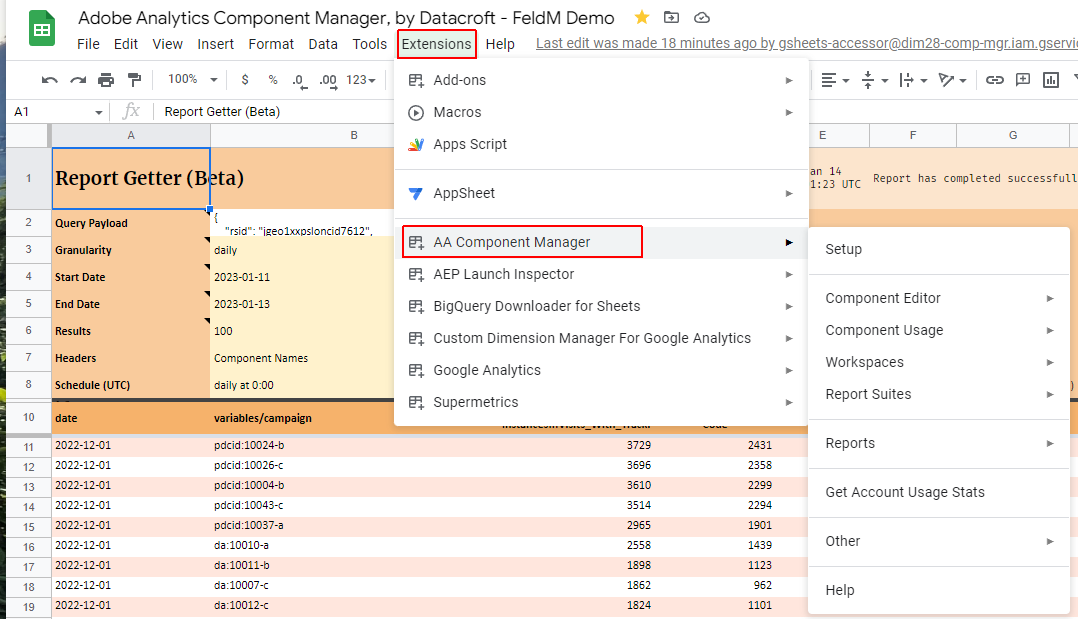Click the Redo arrow icon

pos(78,80)
